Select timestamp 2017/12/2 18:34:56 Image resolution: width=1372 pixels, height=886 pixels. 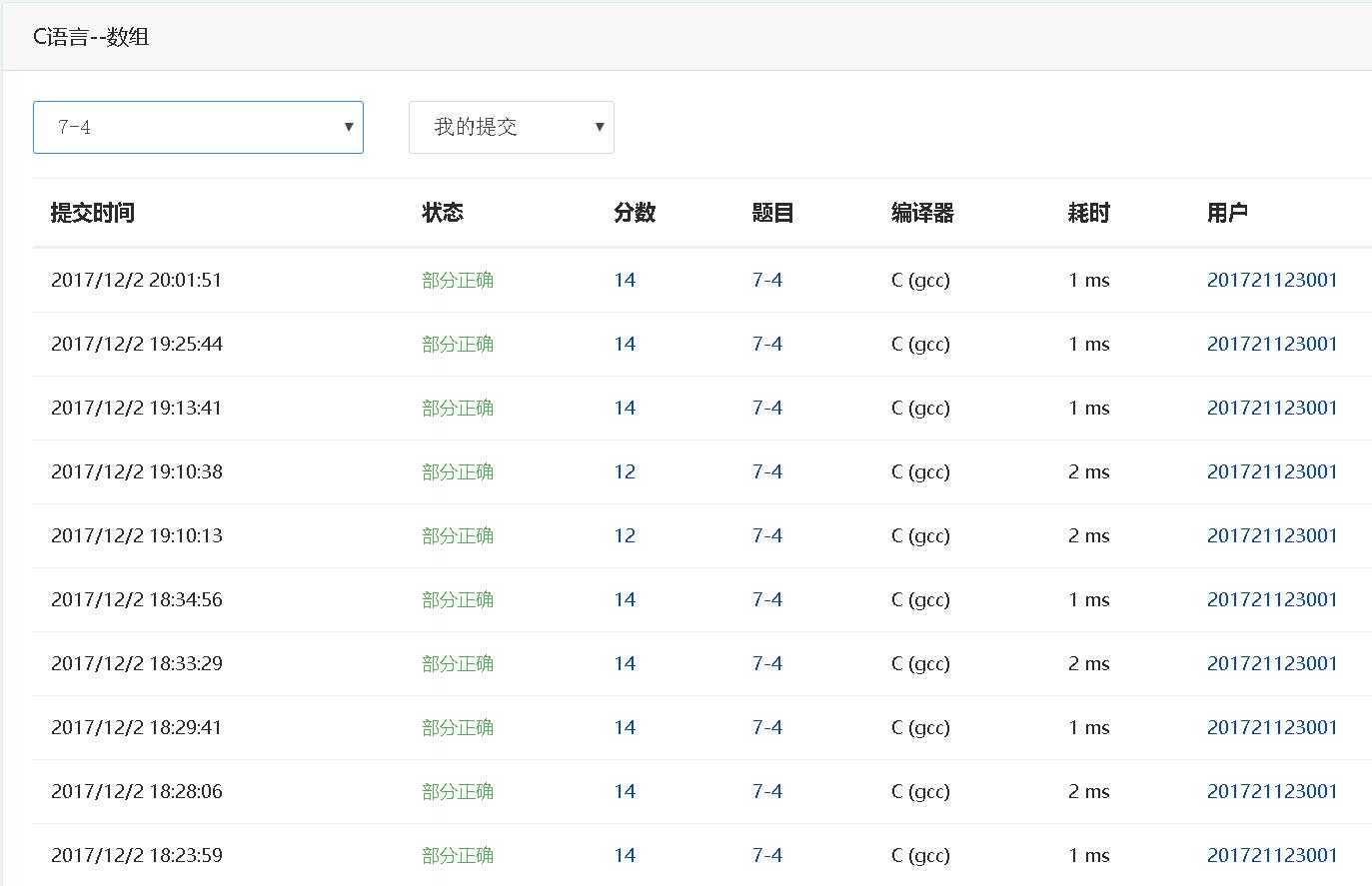click(x=137, y=599)
